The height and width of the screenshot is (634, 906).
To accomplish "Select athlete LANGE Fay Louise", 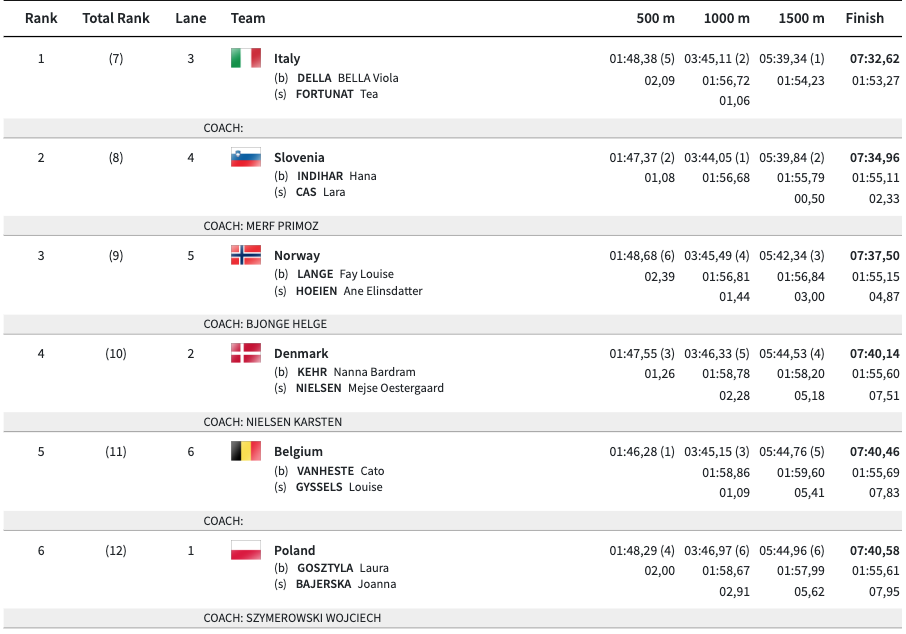I will click(x=345, y=274).
